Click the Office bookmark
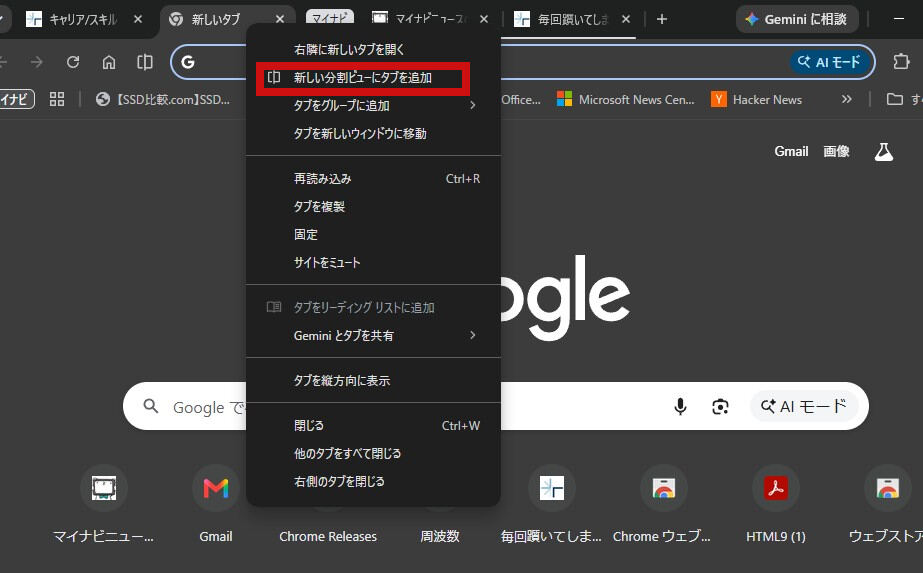923x573 pixels. pyautogui.click(x=521, y=100)
